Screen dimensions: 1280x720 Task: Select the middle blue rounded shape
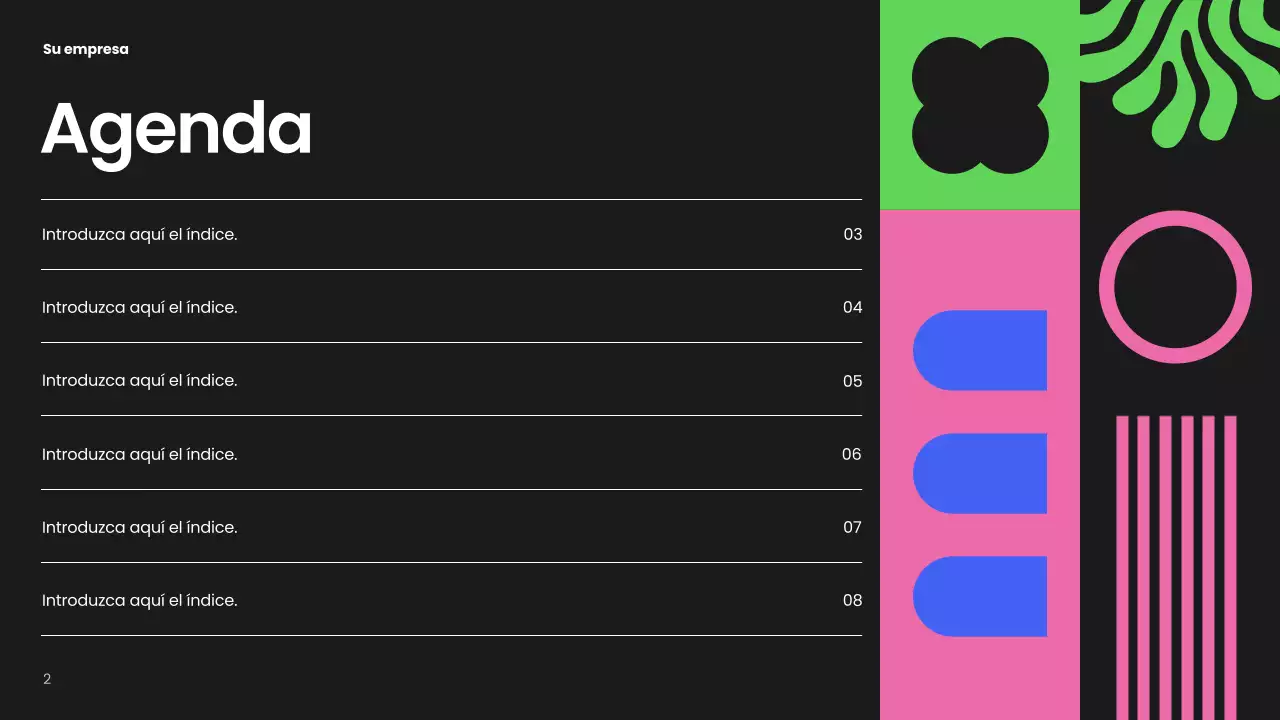[980, 473]
